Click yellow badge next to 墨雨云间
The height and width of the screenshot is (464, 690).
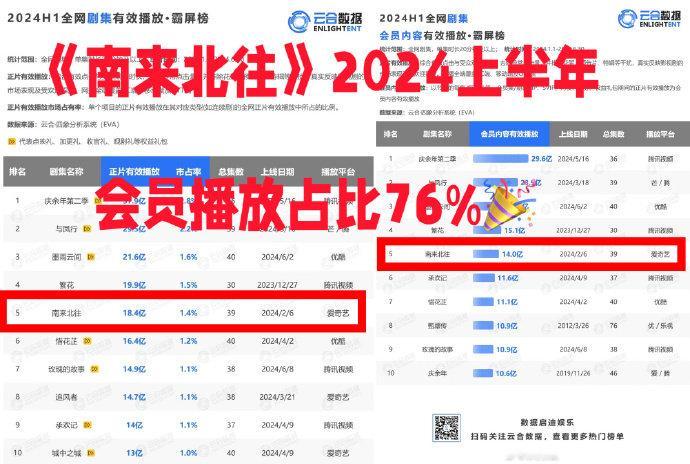pyautogui.click(x=91, y=257)
